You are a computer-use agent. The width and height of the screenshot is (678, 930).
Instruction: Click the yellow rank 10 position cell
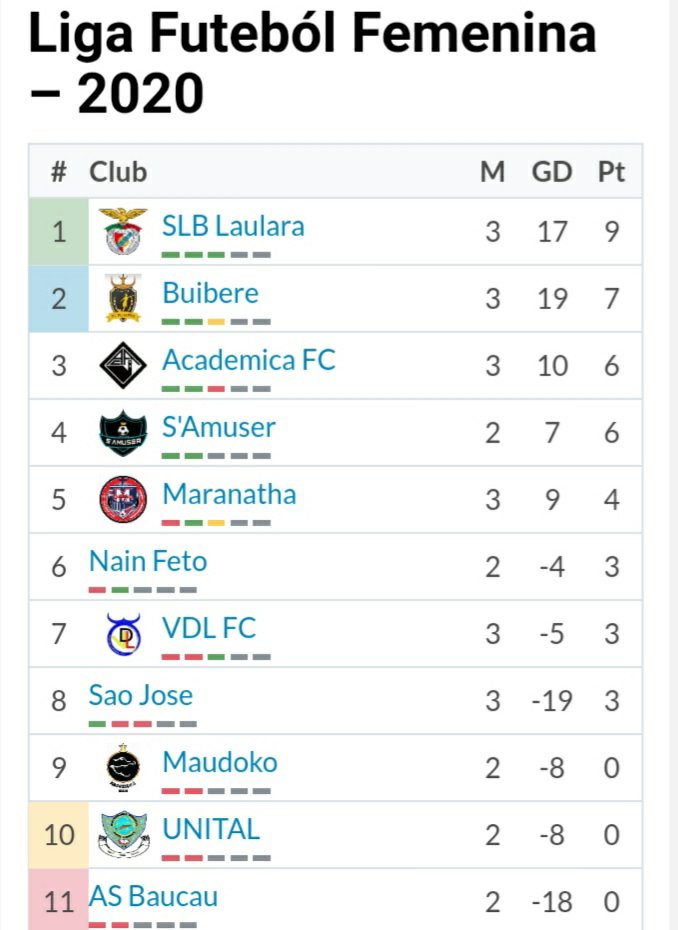pyautogui.click(x=59, y=835)
